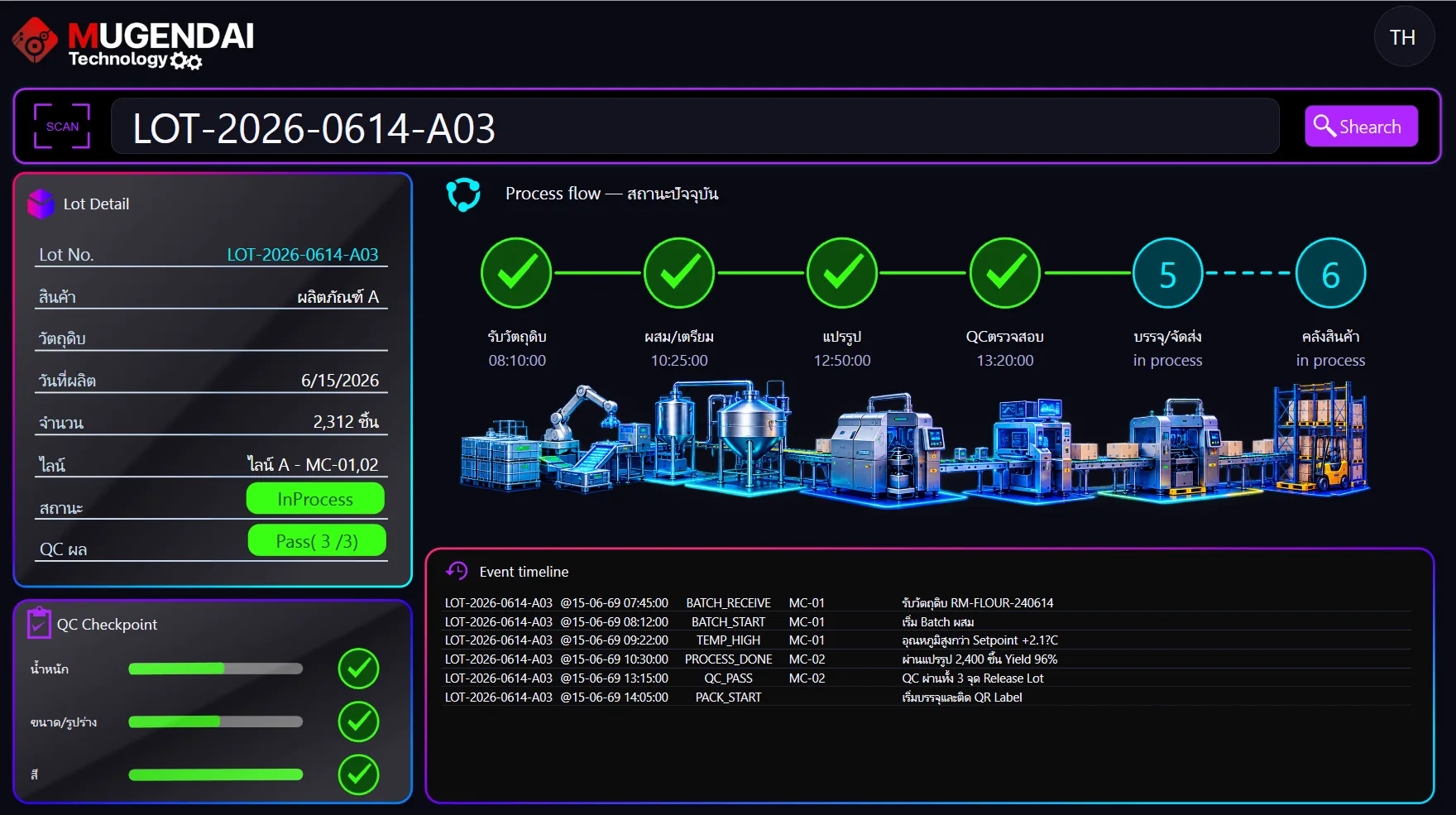Viewport: 1456px width, 815px height.
Task: Click the LOT-2026-0614-A03 lot number link
Action: coord(303,255)
